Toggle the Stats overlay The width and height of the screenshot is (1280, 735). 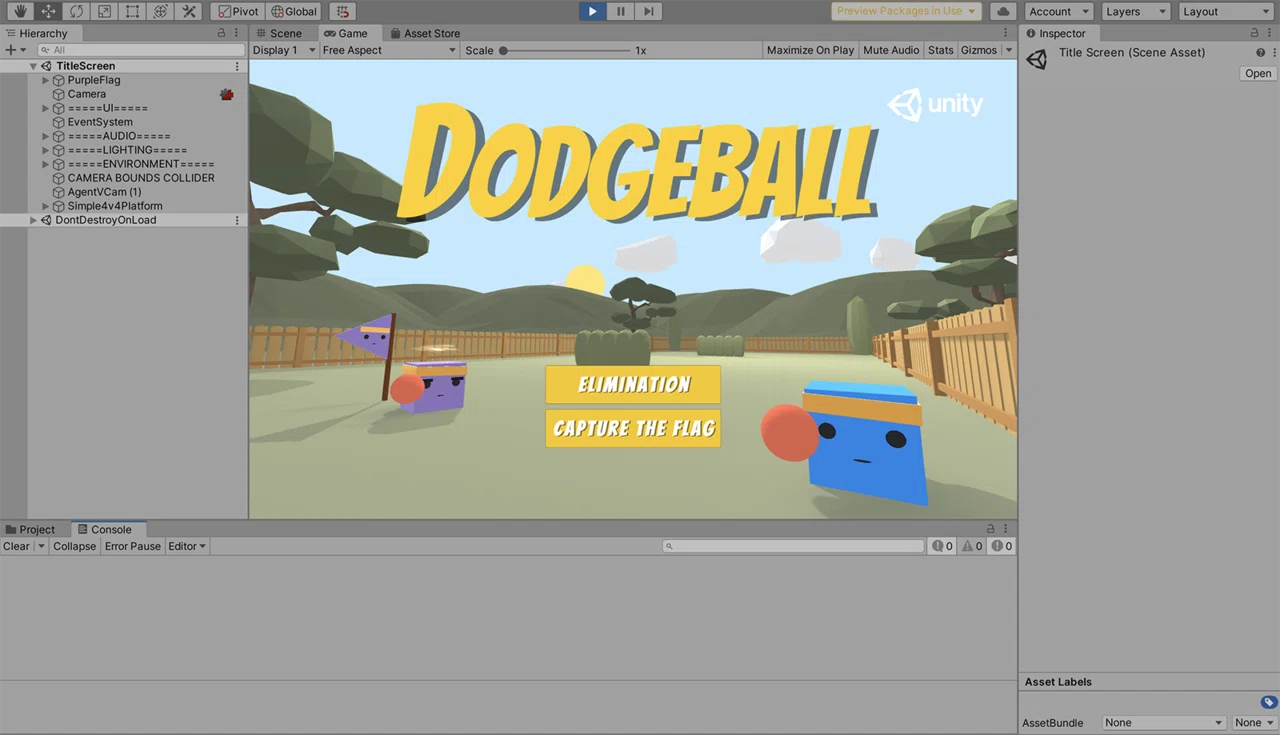(940, 50)
